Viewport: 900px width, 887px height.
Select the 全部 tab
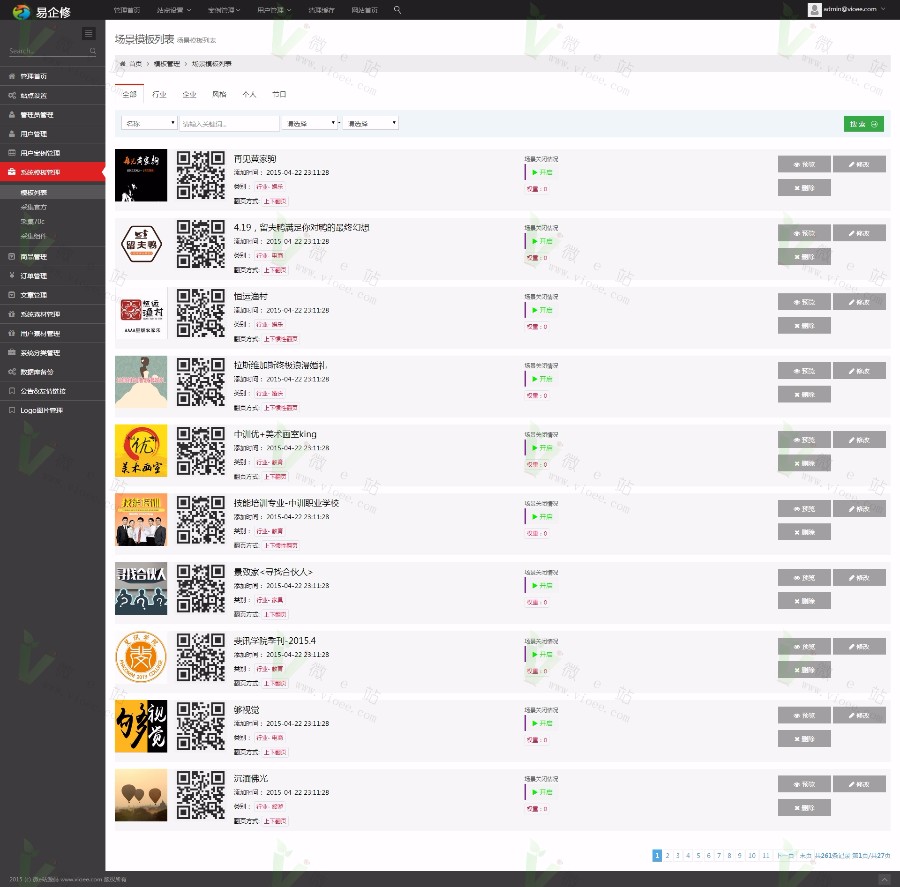130,94
